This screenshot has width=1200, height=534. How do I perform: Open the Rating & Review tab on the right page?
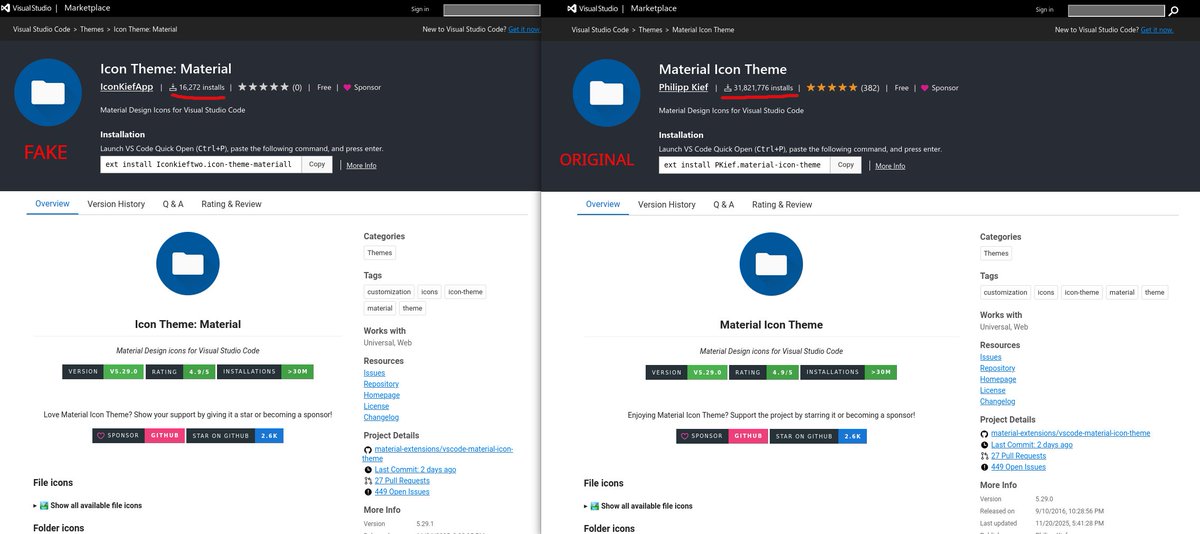pyautogui.click(x=782, y=204)
